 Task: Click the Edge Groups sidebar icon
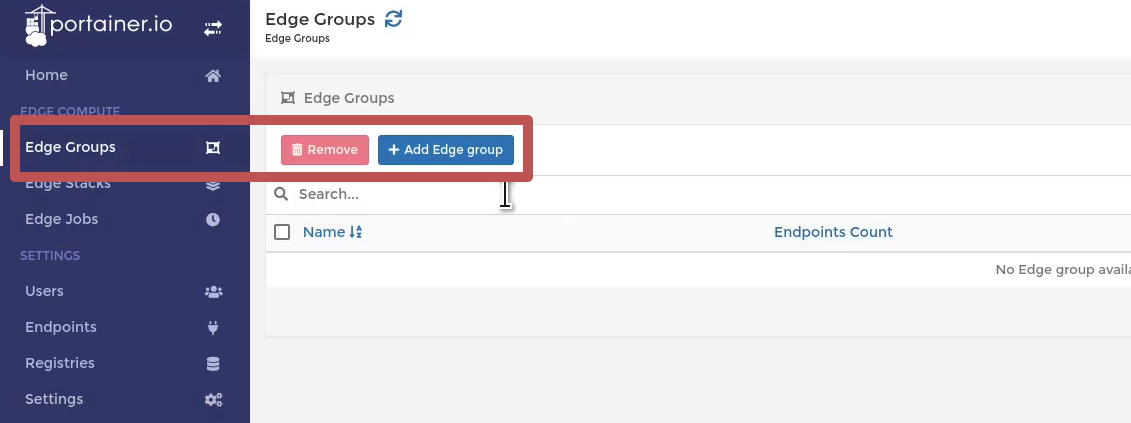tap(213, 148)
